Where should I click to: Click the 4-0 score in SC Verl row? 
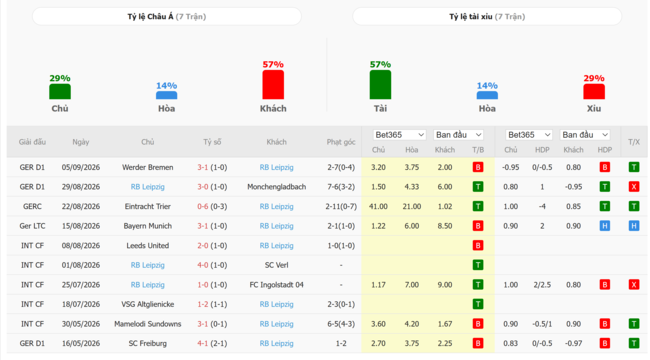[203, 265]
